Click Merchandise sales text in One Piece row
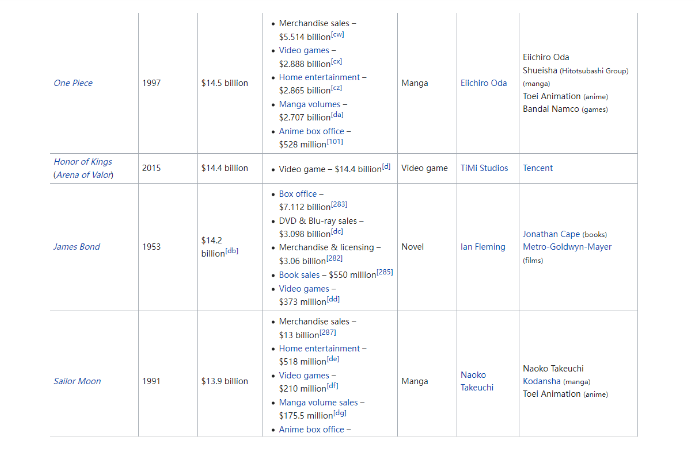This screenshot has height=449, width=695. pyautogui.click(x=314, y=23)
